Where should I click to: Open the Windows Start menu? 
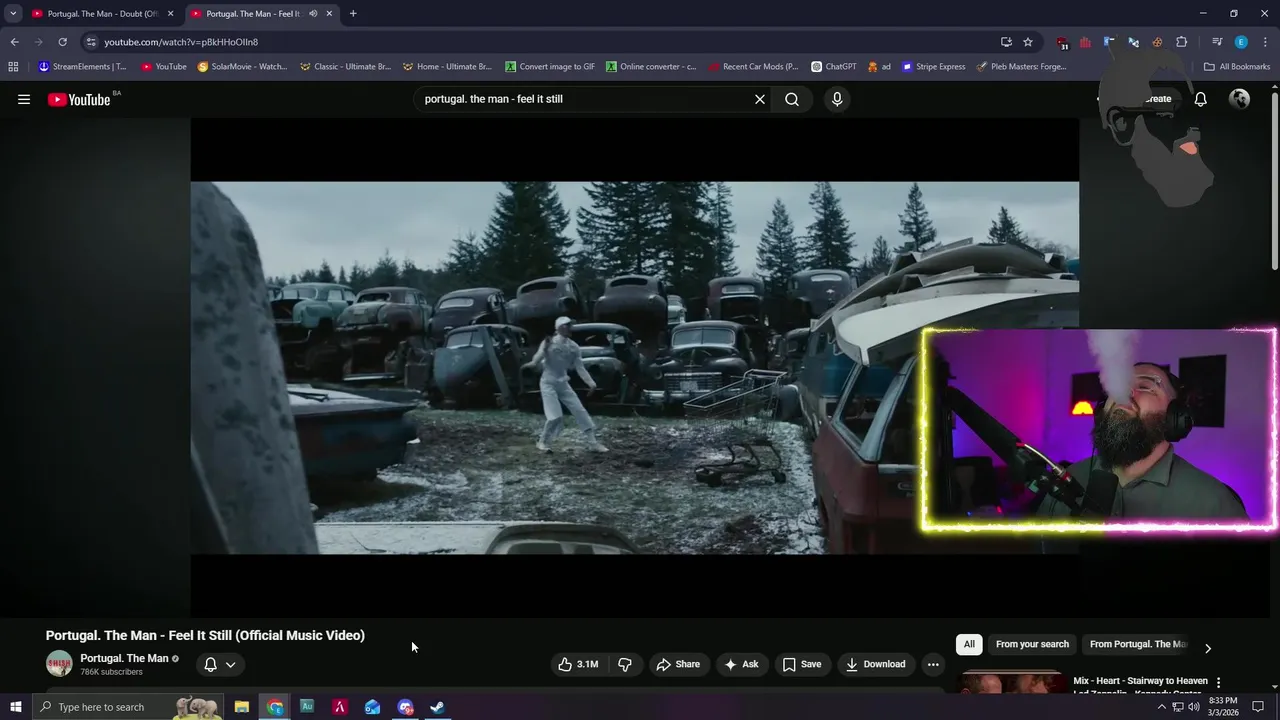[15, 707]
